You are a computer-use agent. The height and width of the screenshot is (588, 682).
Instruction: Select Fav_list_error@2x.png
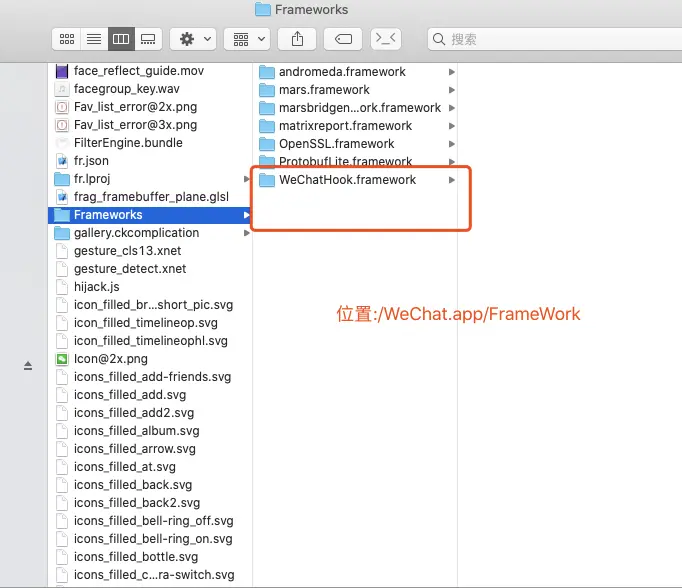pyautogui.click(x=135, y=107)
